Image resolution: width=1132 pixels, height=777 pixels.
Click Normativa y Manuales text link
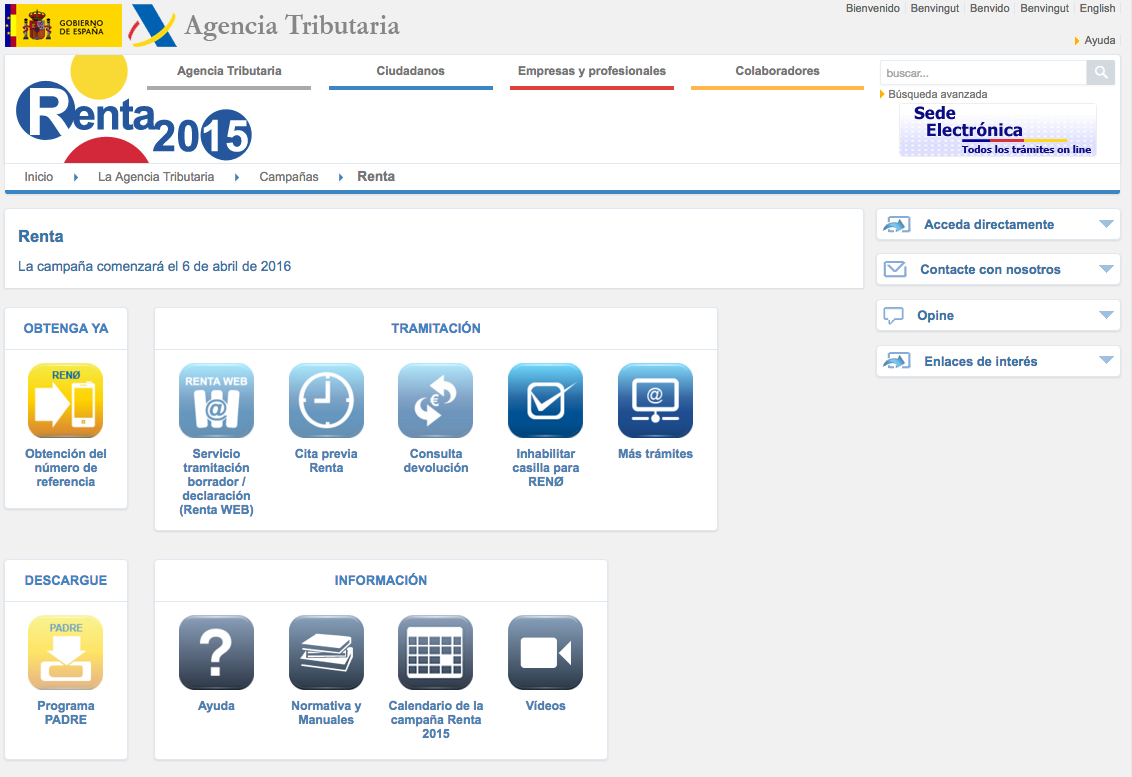tap(326, 713)
